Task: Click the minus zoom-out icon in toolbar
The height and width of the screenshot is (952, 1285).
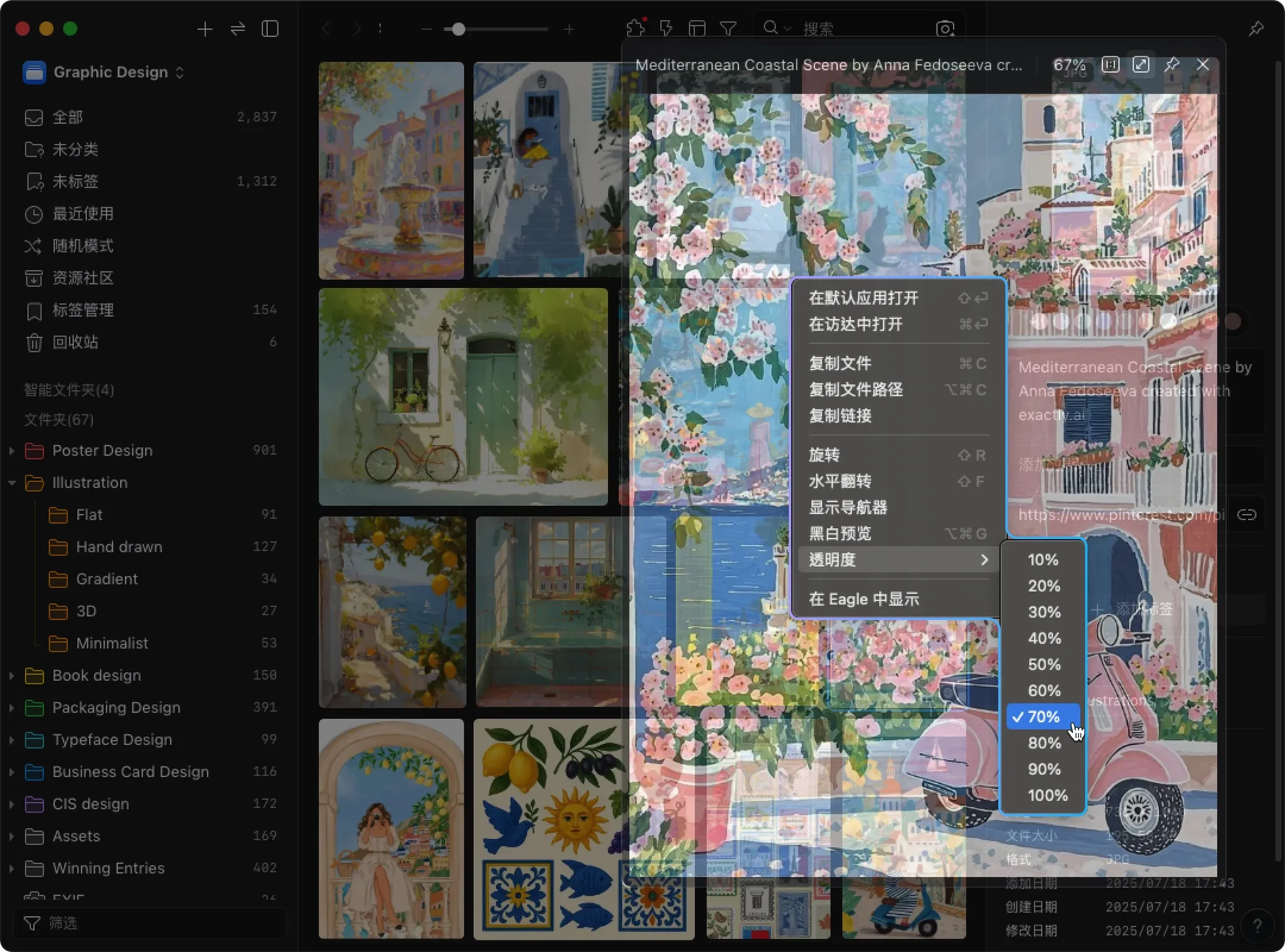Action: 426,29
